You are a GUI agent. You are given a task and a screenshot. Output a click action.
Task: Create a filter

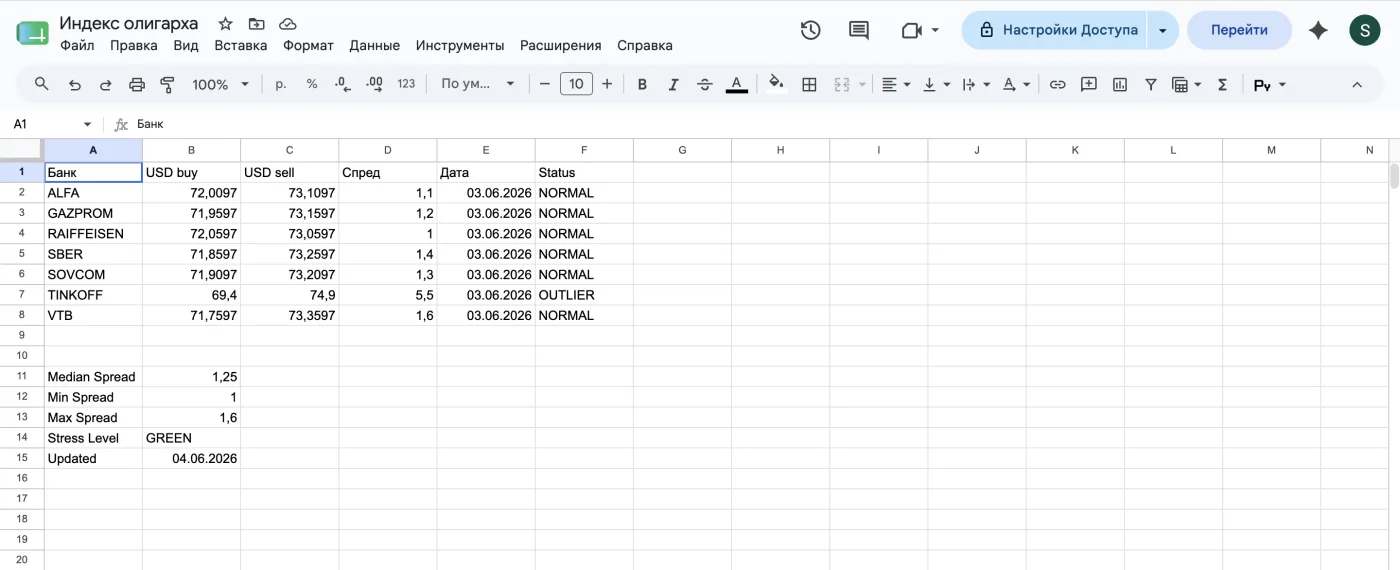[x=1151, y=84]
